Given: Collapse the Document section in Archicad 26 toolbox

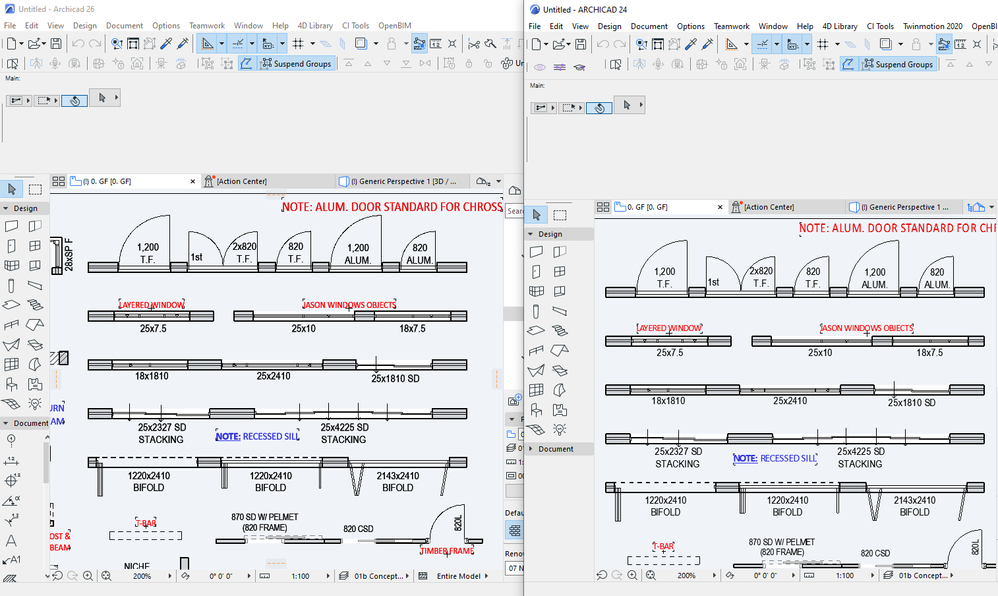Looking at the screenshot, I should (x=6, y=423).
